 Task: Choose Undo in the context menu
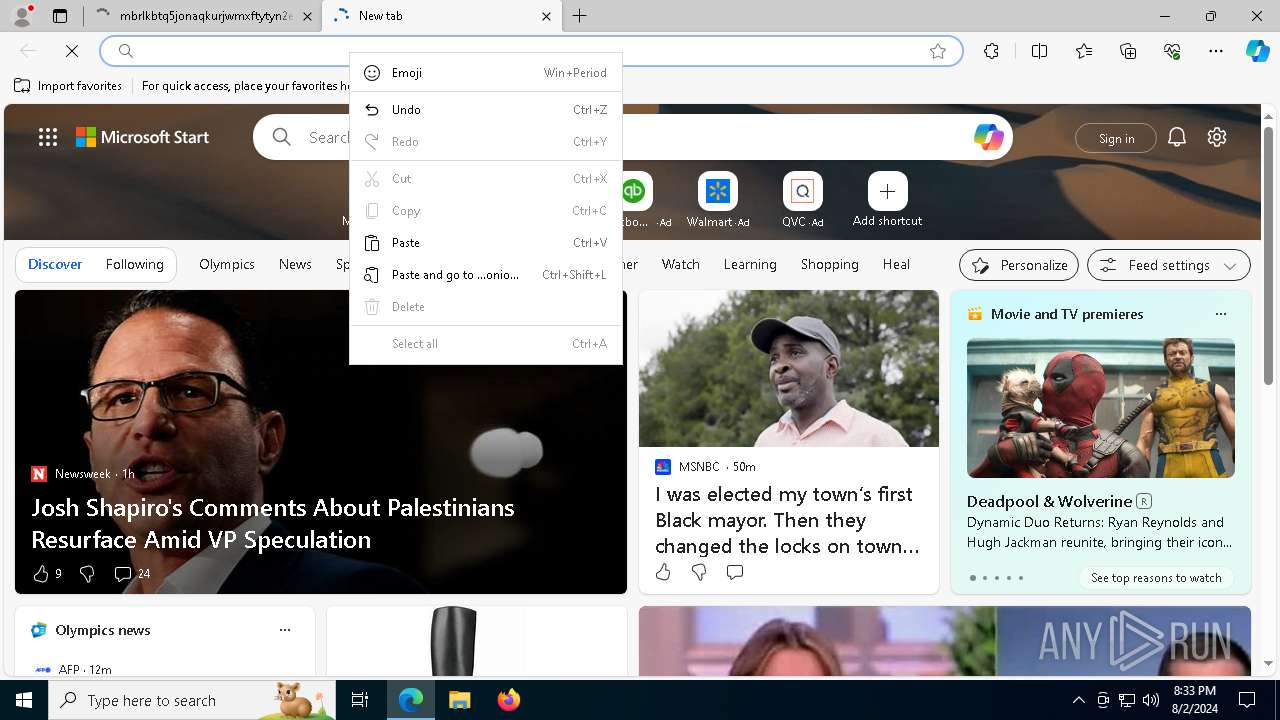[486, 110]
